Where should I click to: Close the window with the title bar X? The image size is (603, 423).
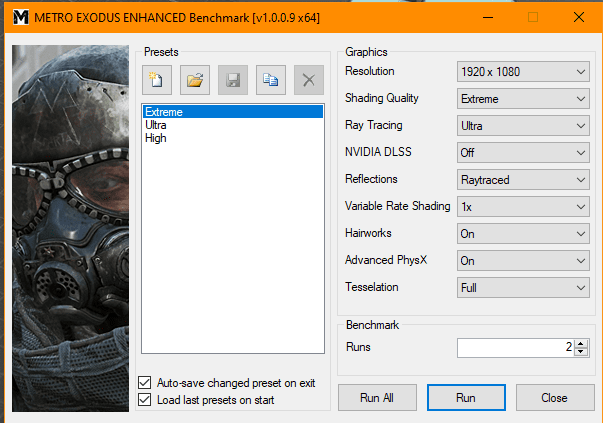coord(579,17)
